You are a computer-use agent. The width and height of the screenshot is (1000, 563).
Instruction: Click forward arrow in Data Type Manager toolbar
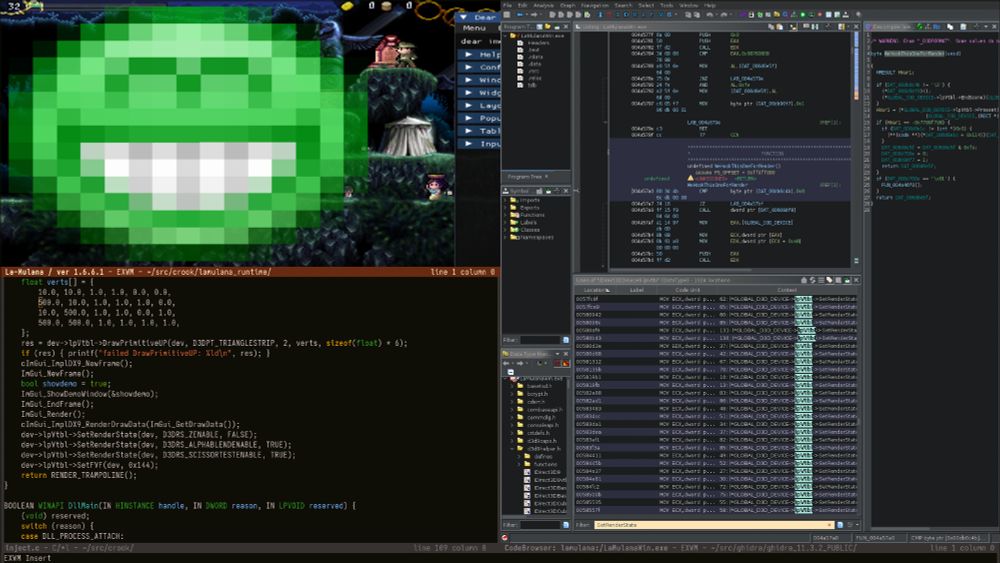[520, 363]
